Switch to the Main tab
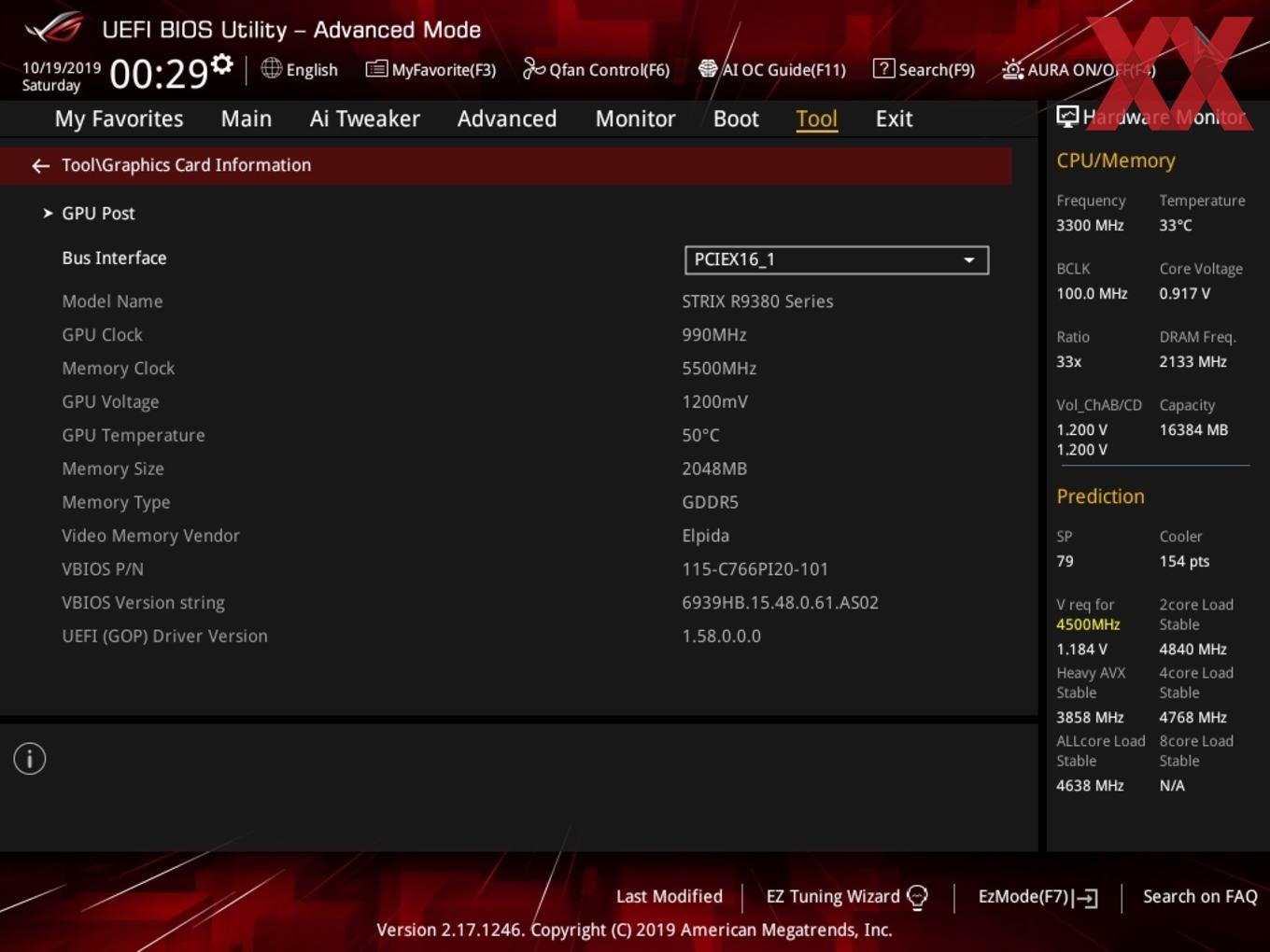Screen dimensions: 1270x952 pos(247,119)
